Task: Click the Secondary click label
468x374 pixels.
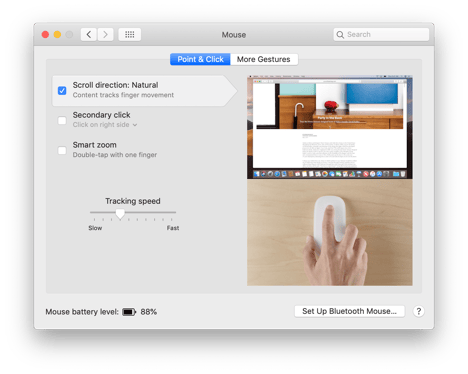Action: coord(101,115)
